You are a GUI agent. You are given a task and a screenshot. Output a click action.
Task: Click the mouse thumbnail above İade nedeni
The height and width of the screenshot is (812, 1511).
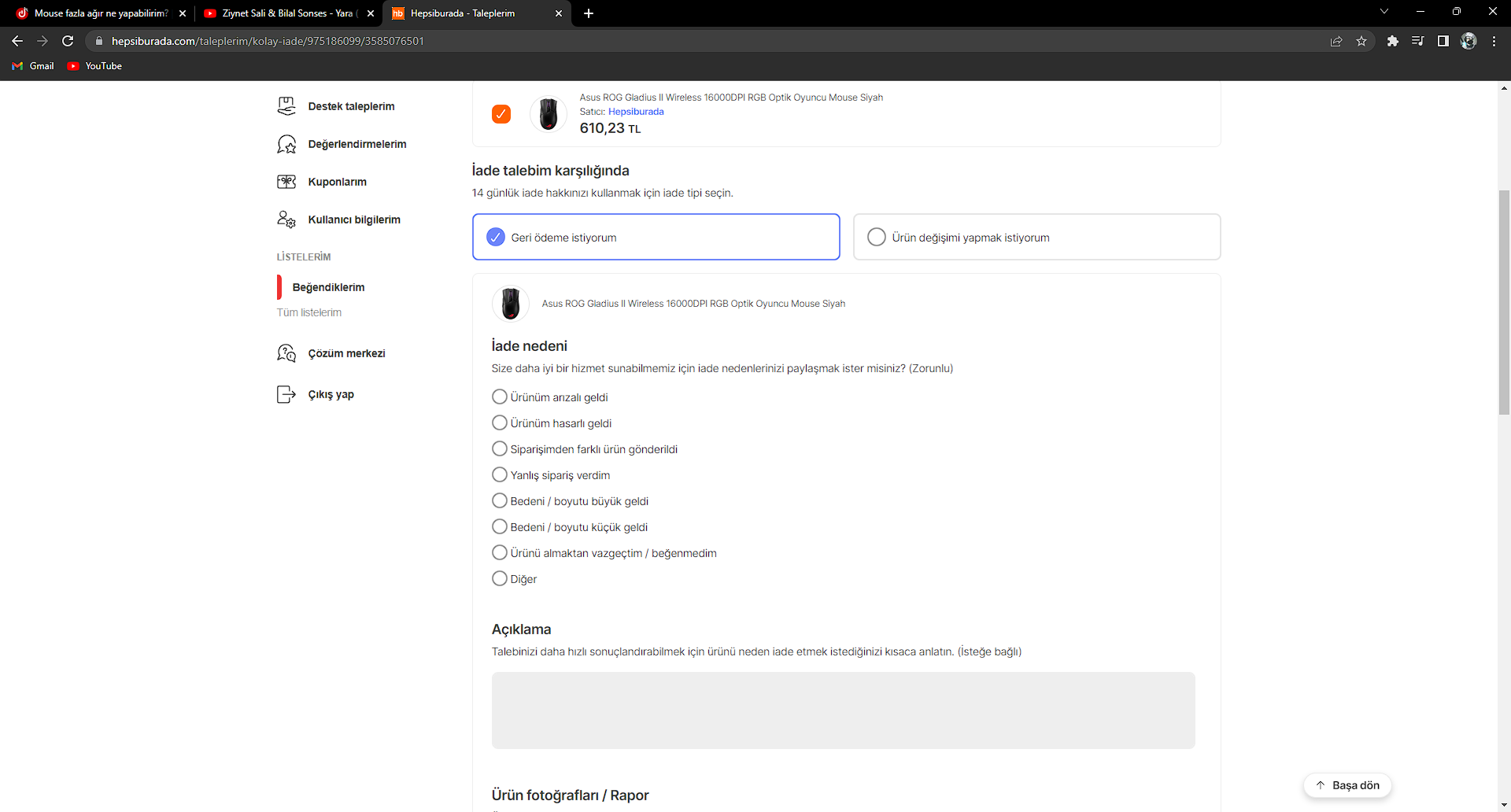click(x=511, y=303)
